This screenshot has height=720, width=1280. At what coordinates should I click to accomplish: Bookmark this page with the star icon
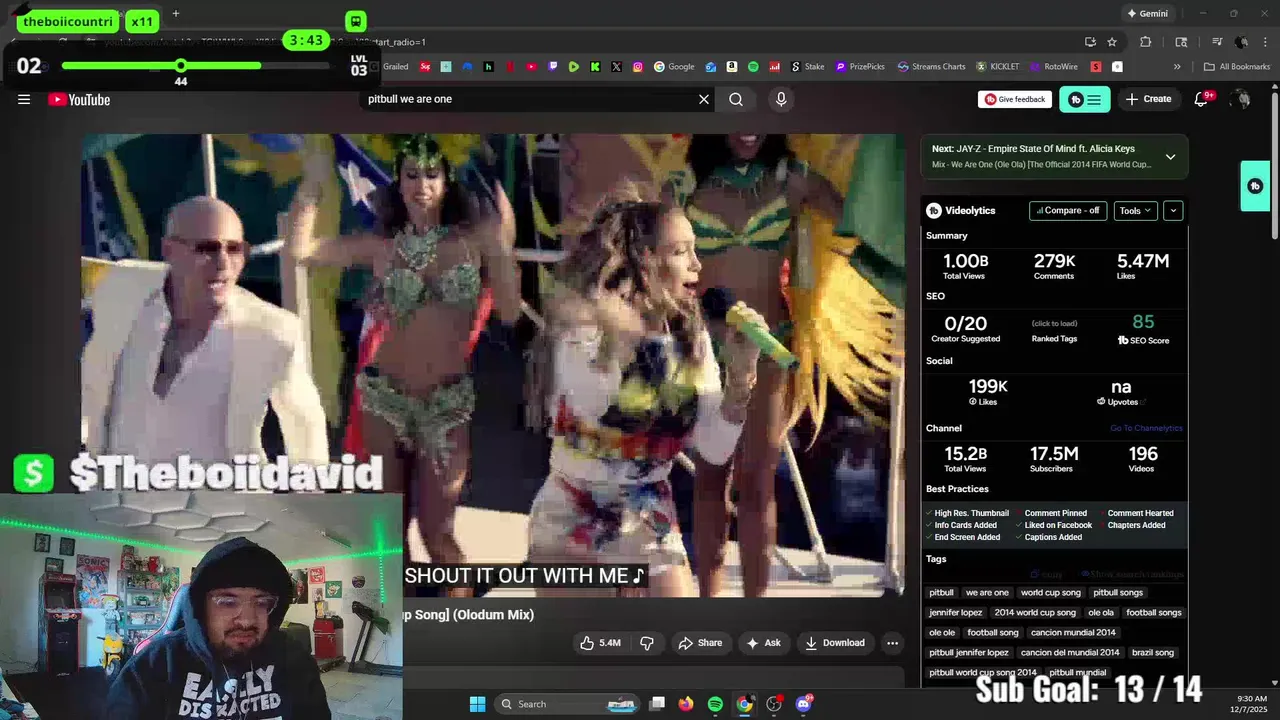coord(1112,42)
